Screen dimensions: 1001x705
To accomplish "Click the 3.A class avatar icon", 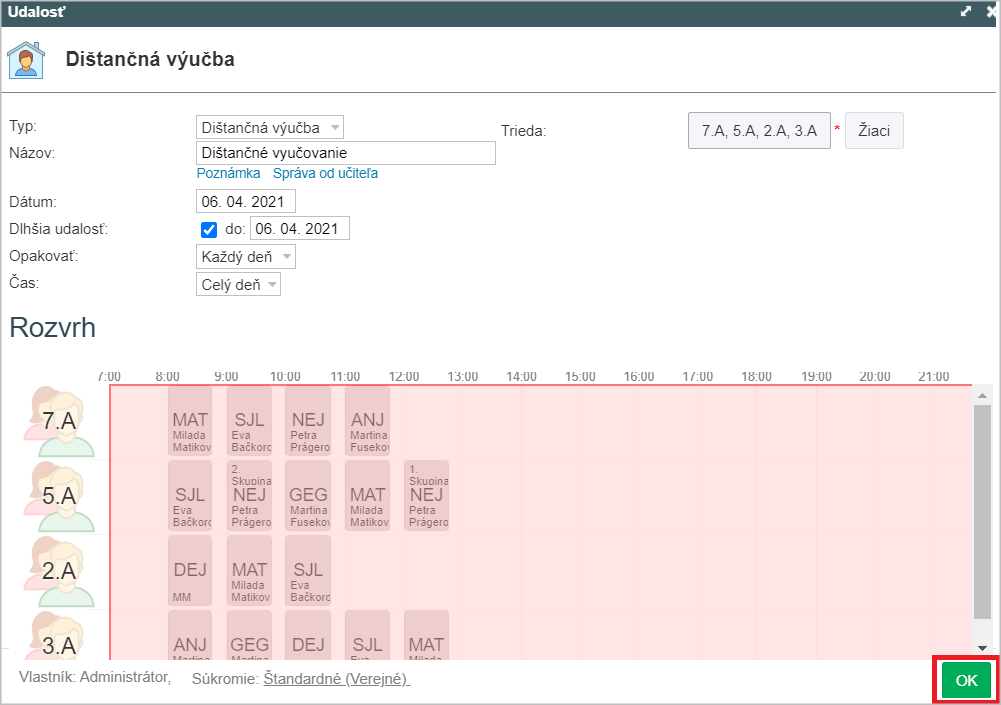I will click(59, 635).
